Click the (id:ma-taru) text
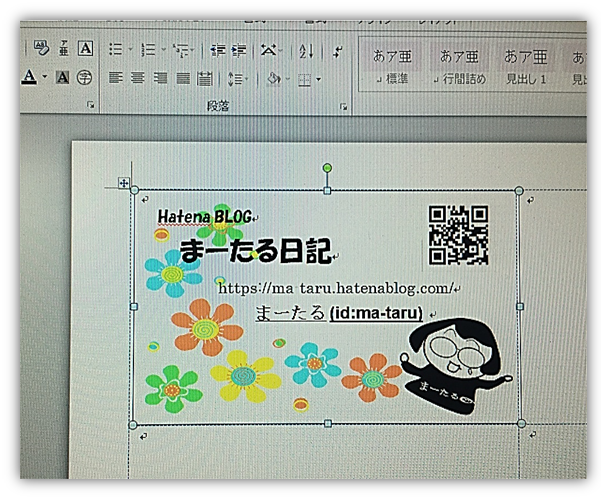 (376, 313)
